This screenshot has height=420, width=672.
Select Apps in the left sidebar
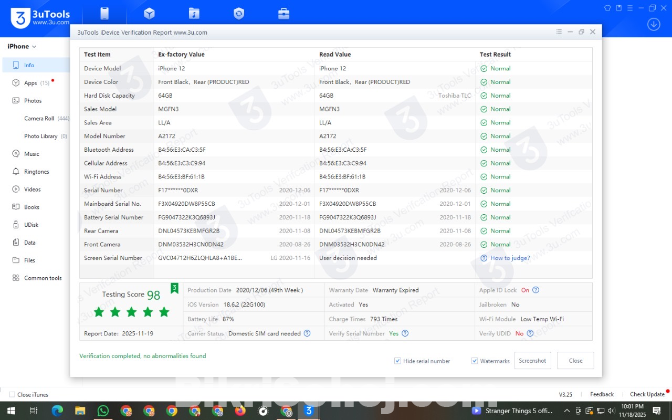[30, 83]
